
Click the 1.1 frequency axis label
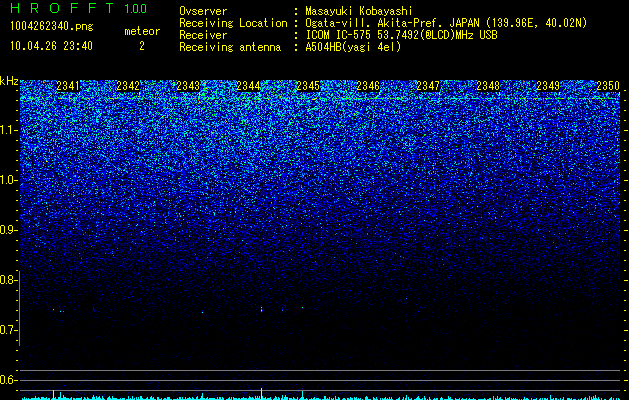(7, 130)
